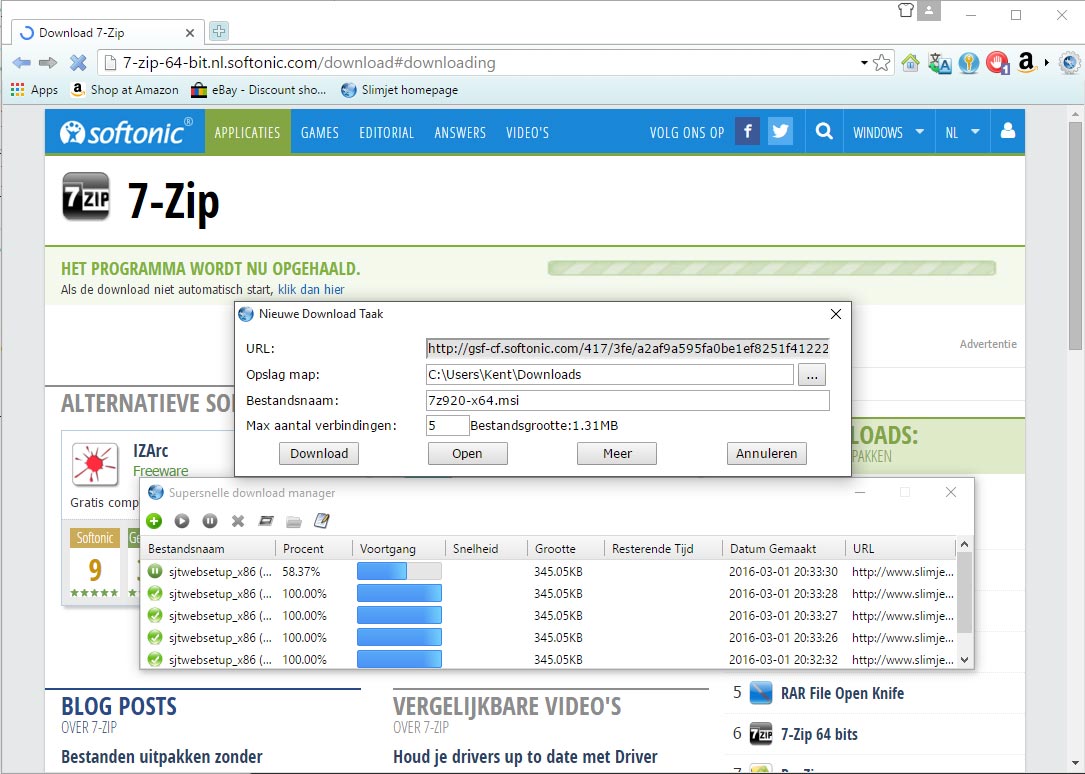This screenshot has height=774, width=1085.
Task: Open the browser gear settings menu
Action: coord(1070,63)
